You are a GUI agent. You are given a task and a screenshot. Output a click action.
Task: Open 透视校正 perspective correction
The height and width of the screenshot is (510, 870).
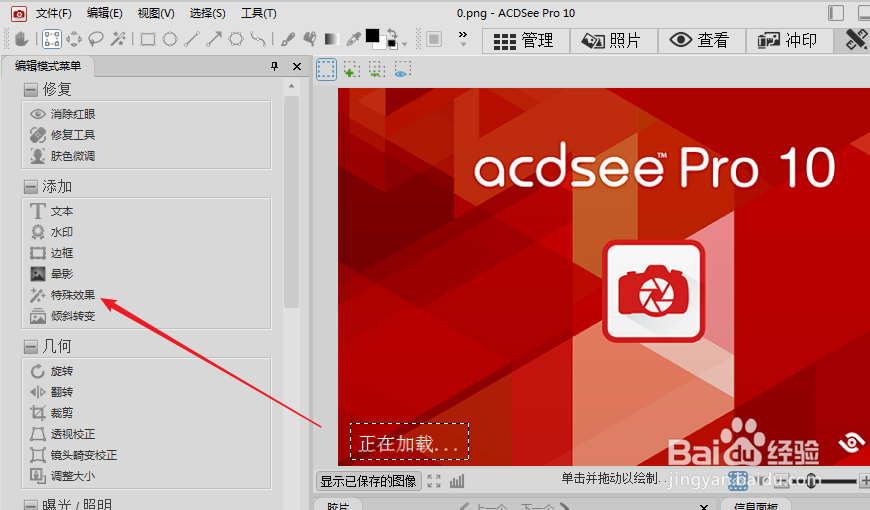(x=63, y=434)
